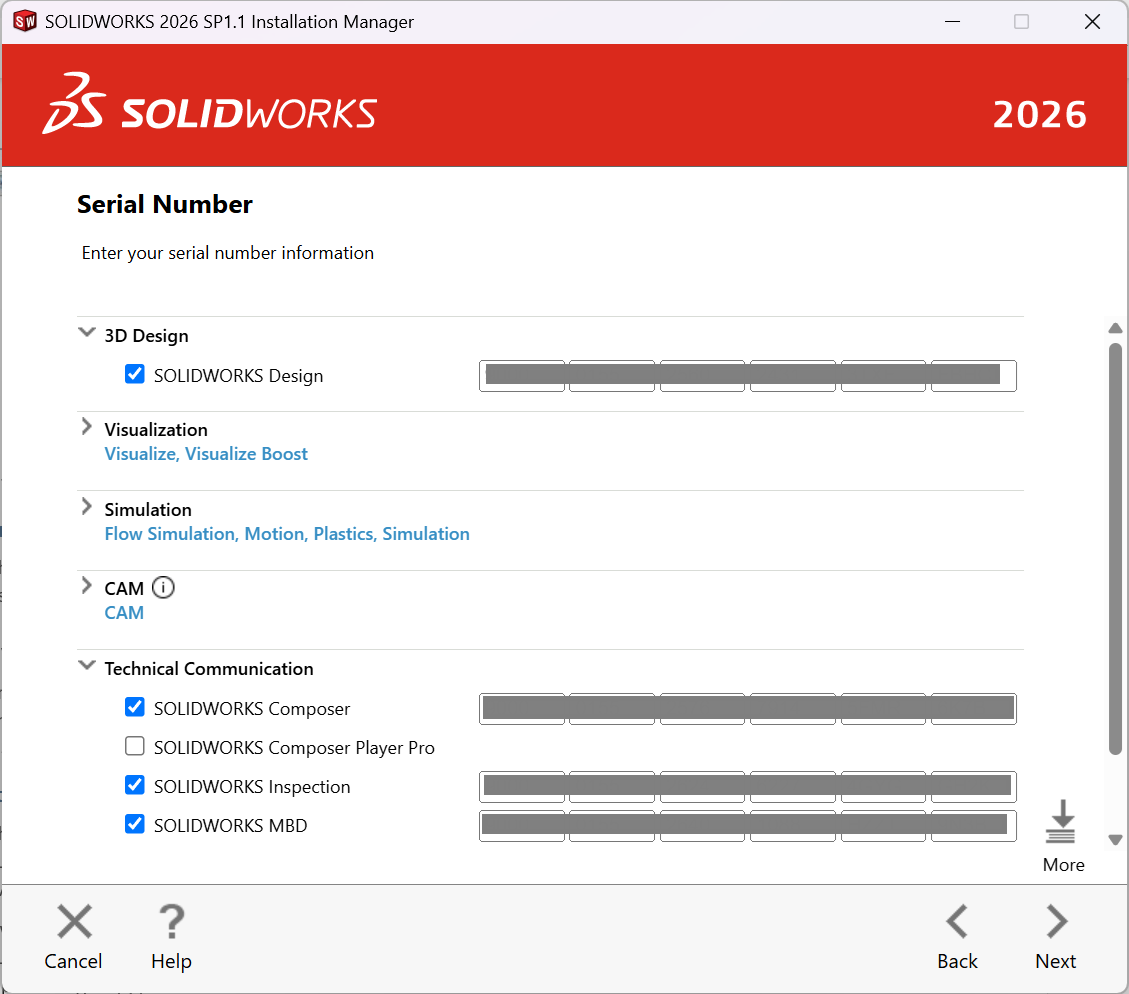Click the first SOLIDWORKS Inspection serial field
This screenshot has width=1129, height=994.
523,787
